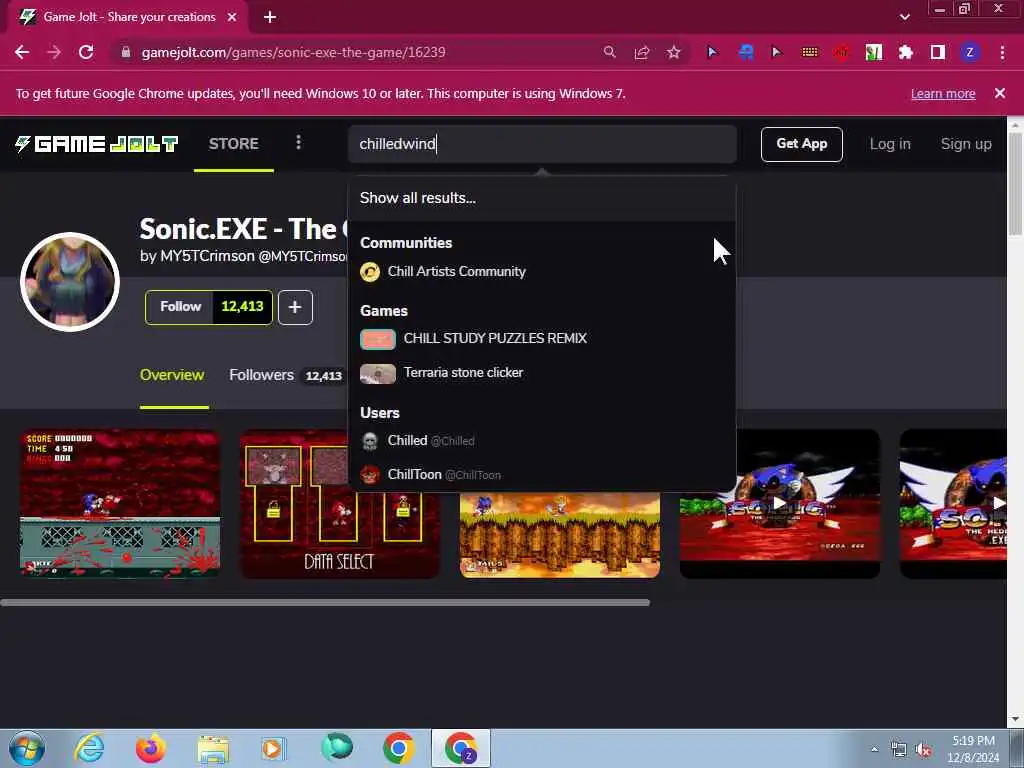1024x768 pixels.
Task: Go back to previous page
Action: click(x=22, y=52)
